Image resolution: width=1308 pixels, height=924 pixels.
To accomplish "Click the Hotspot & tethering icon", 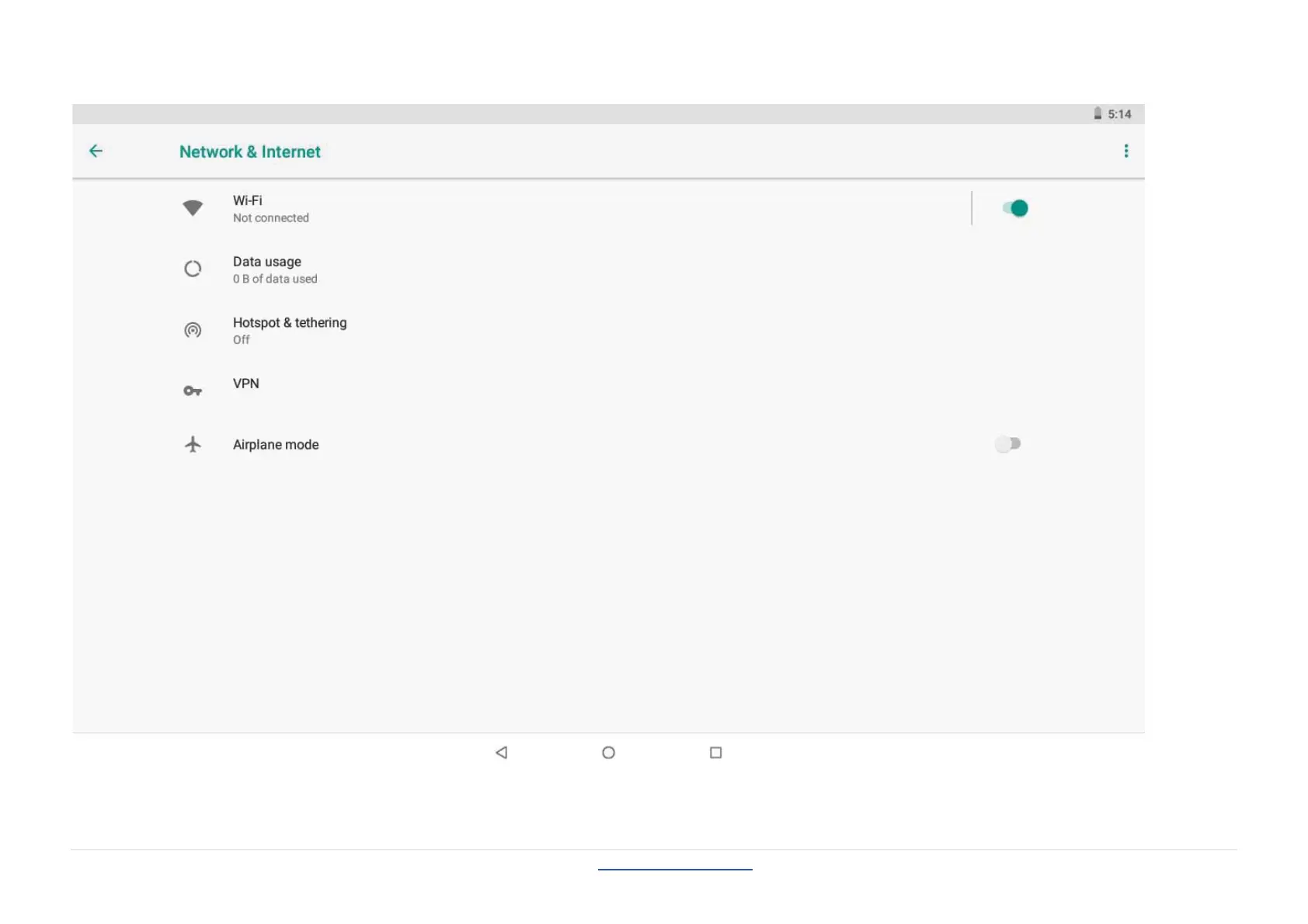I will tap(193, 330).
